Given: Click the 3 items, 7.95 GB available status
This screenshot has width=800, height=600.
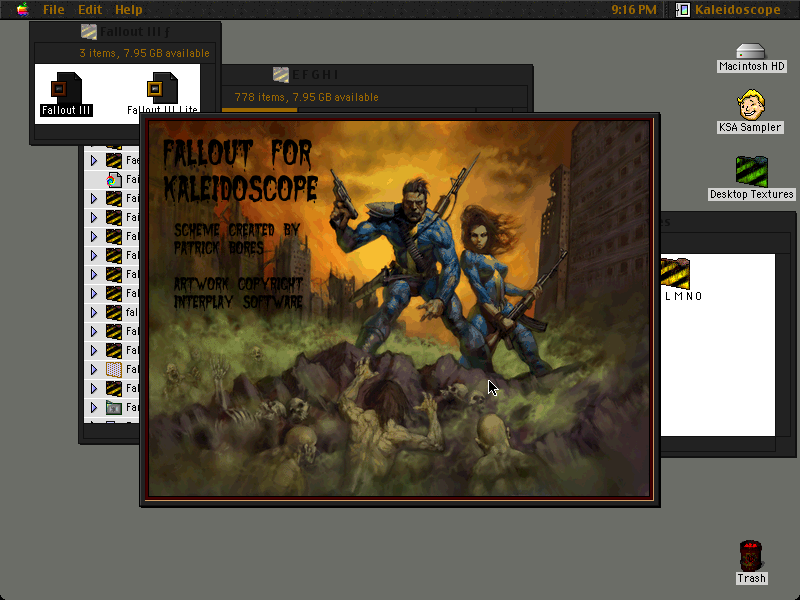Looking at the screenshot, I should tap(144, 53).
